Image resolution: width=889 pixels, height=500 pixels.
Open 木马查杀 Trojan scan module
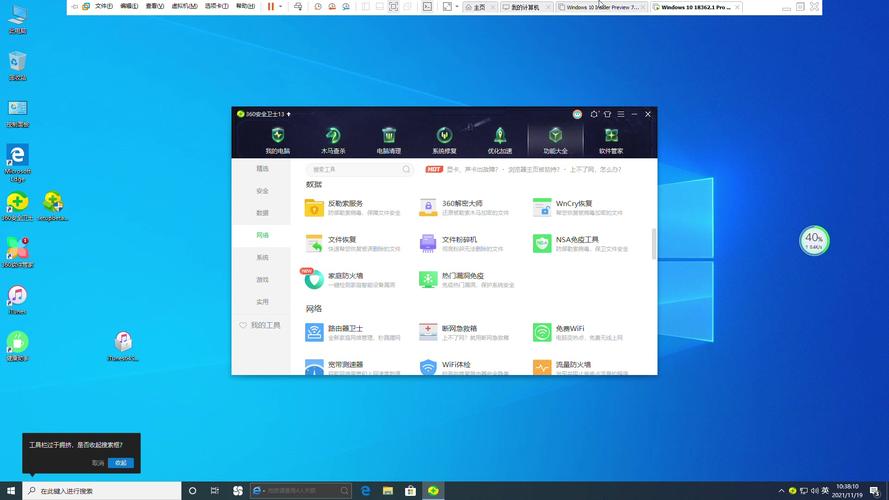333,141
